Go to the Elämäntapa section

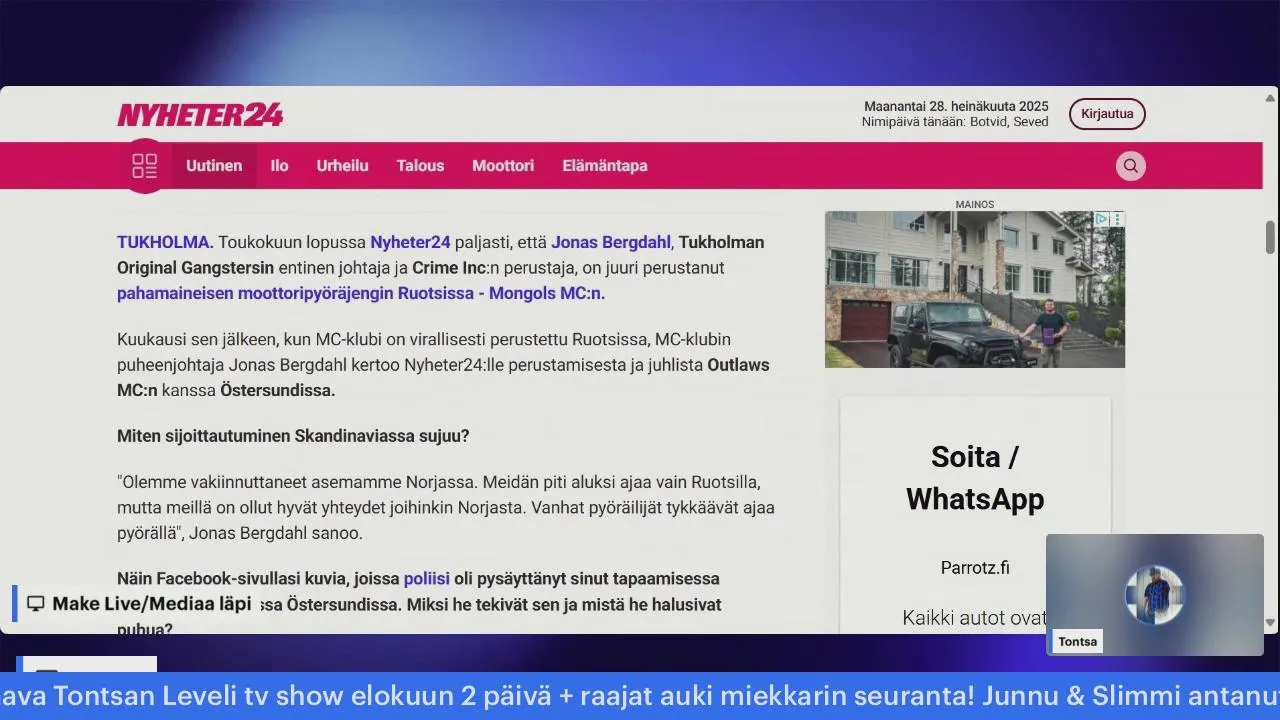[x=605, y=166]
